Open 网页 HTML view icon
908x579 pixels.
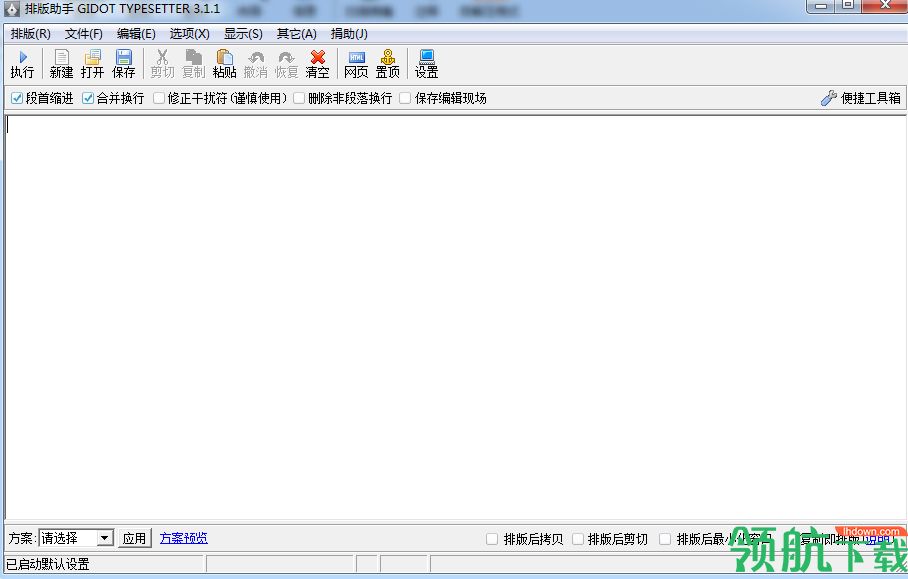[356, 64]
